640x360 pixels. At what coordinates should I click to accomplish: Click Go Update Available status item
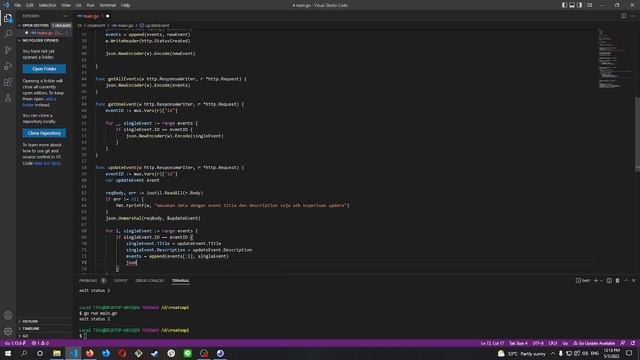tap(594, 343)
